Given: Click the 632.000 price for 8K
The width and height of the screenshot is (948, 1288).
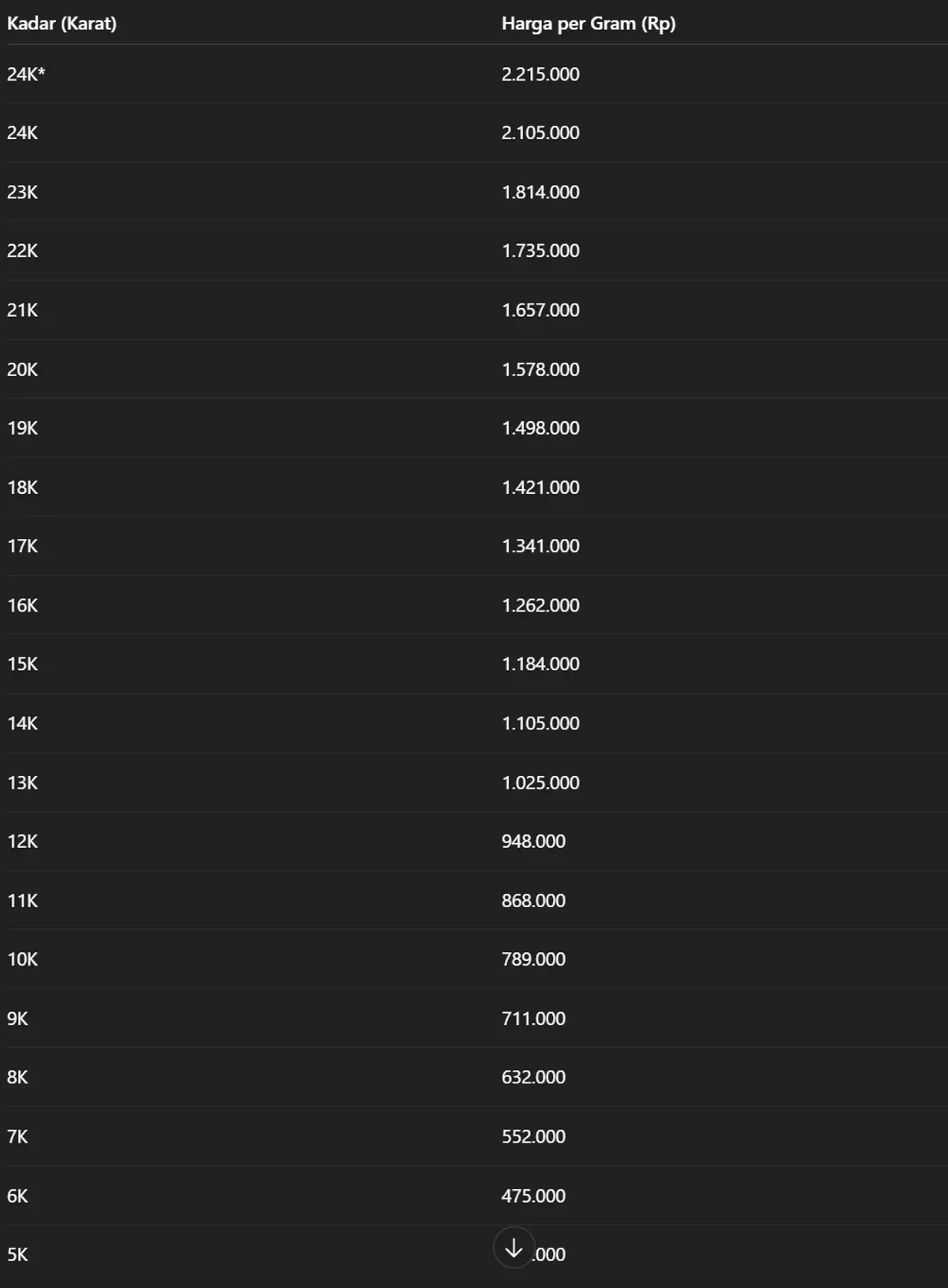Looking at the screenshot, I should click(533, 1077).
